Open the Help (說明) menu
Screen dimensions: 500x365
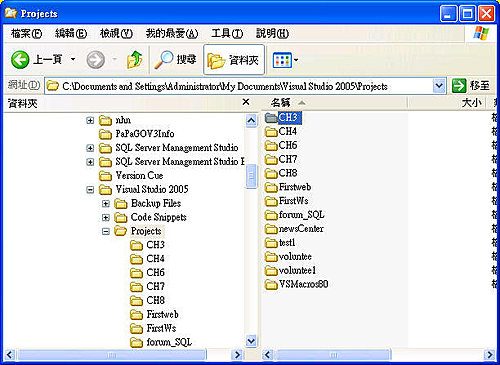click(272, 33)
